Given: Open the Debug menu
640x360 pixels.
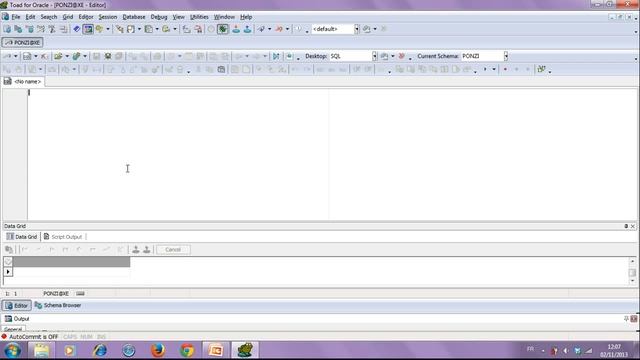Looking at the screenshot, I should click(x=159, y=17).
